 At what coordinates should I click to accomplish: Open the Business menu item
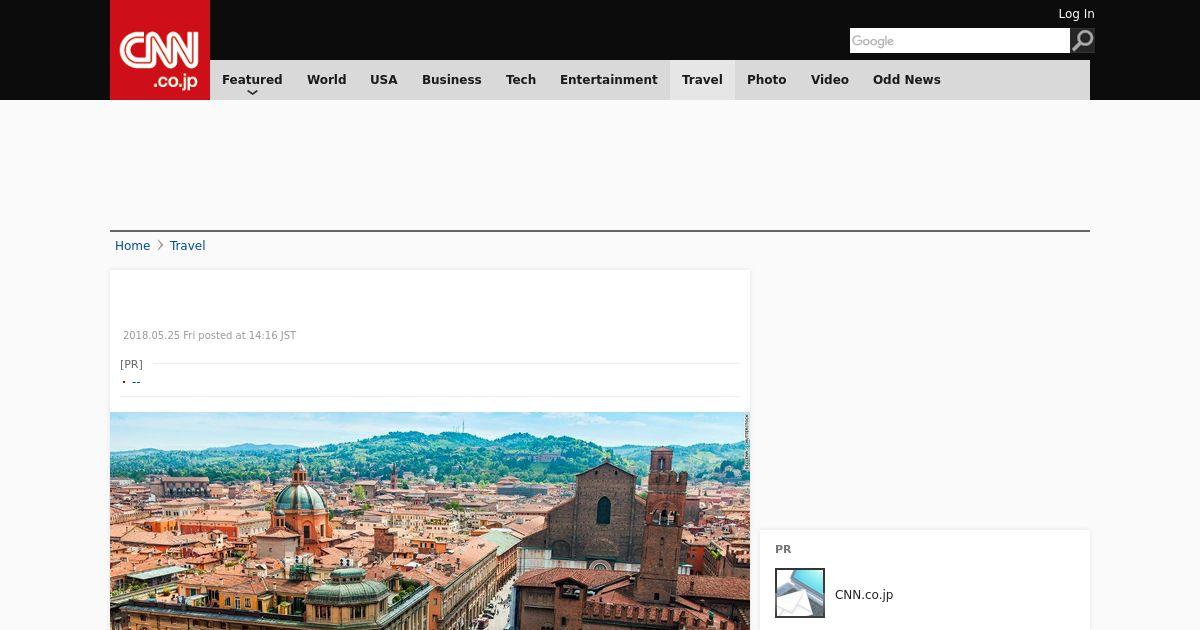tap(451, 80)
